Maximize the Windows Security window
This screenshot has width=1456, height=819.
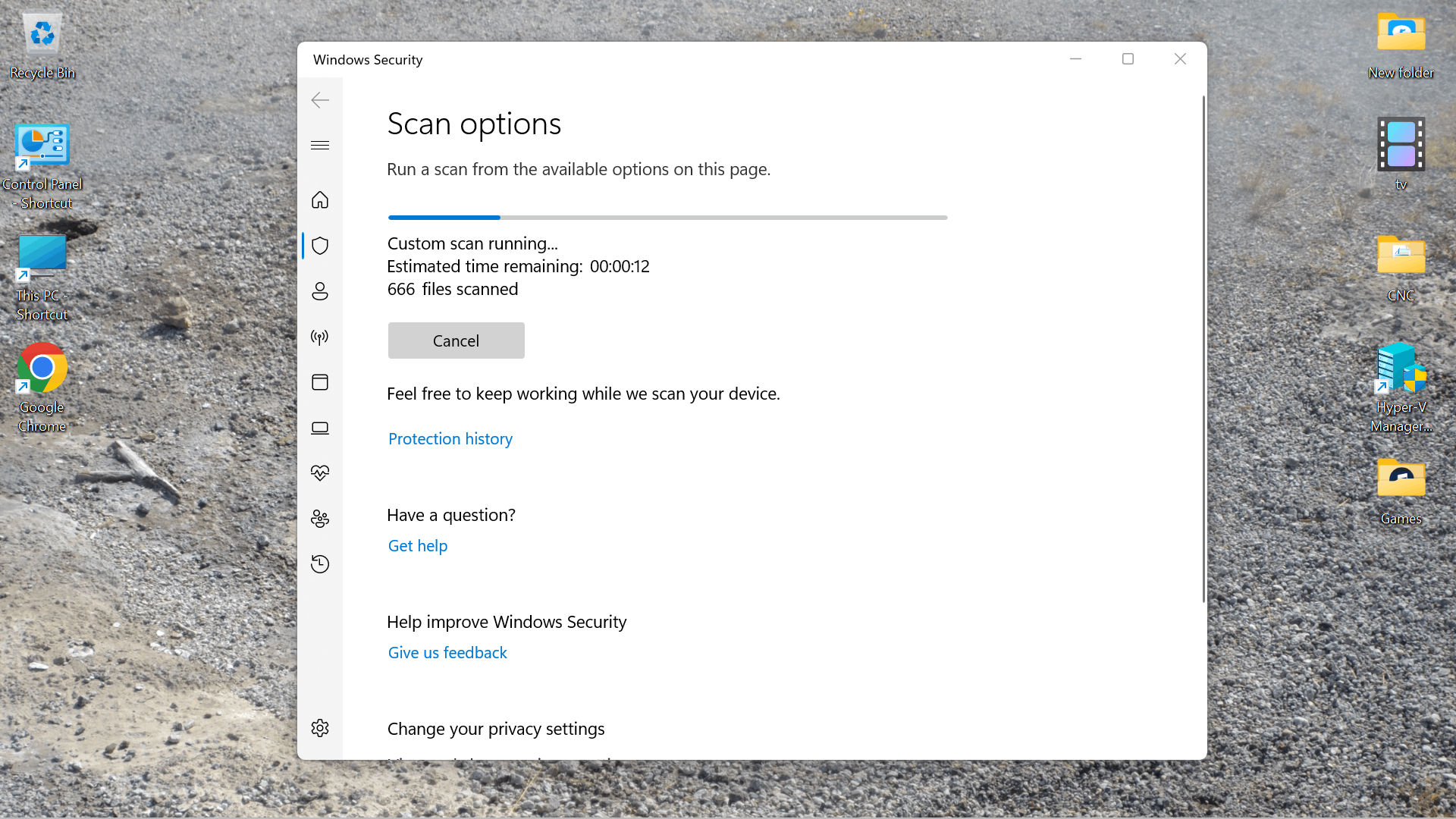pyautogui.click(x=1128, y=59)
